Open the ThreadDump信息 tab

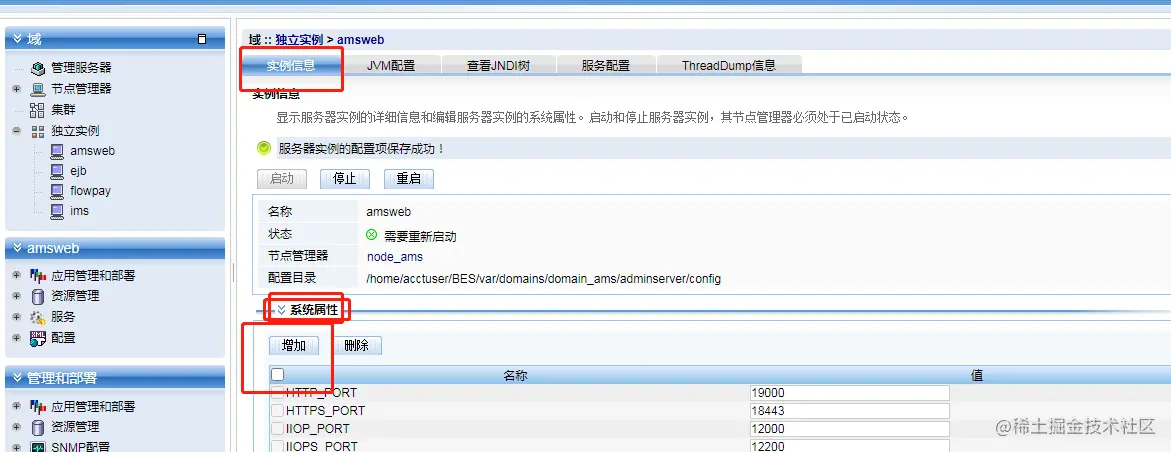pyautogui.click(x=729, y=66)
